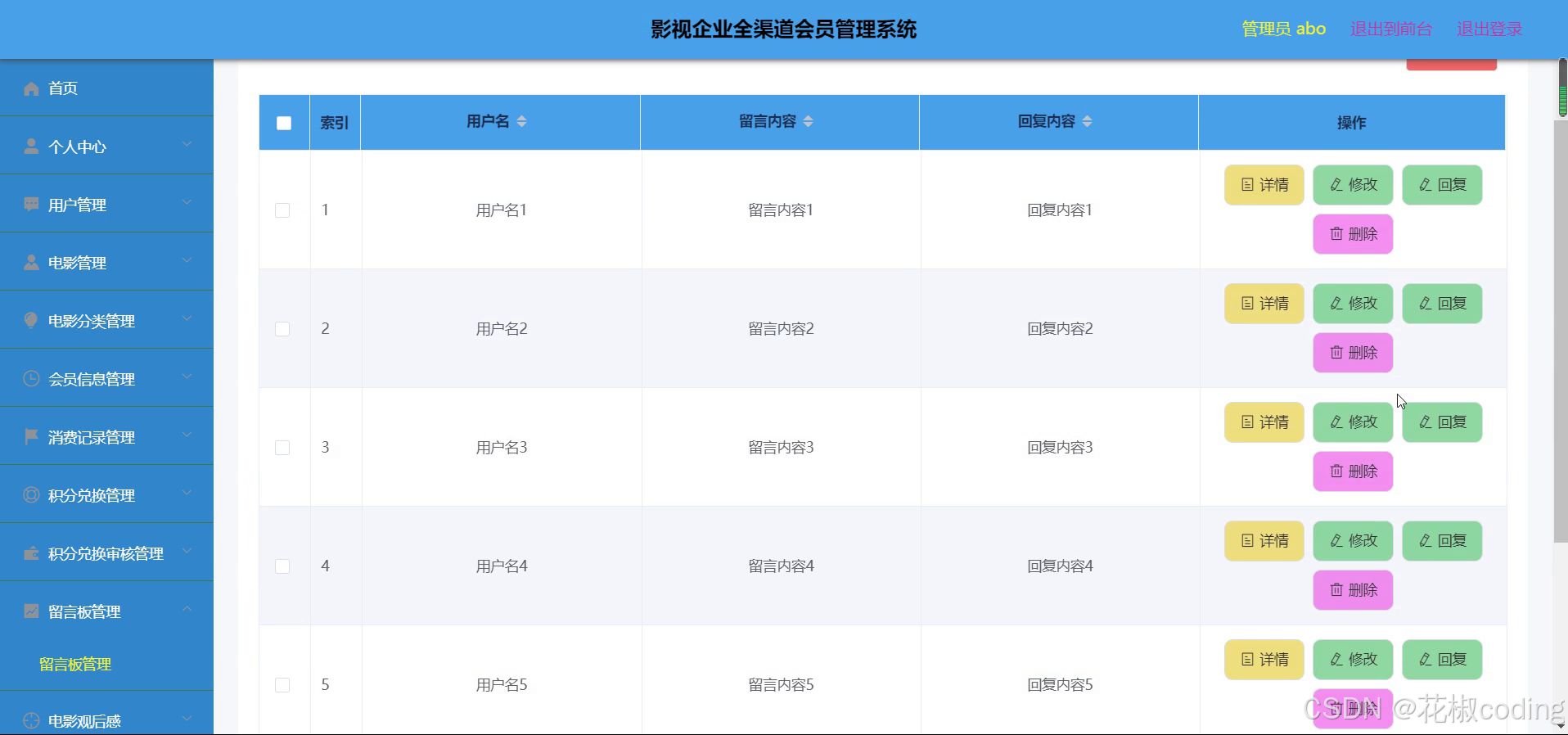The image size is (1568, 735).
Task: Click 回复 for row 用户名2
Action: coord(1442,304)
